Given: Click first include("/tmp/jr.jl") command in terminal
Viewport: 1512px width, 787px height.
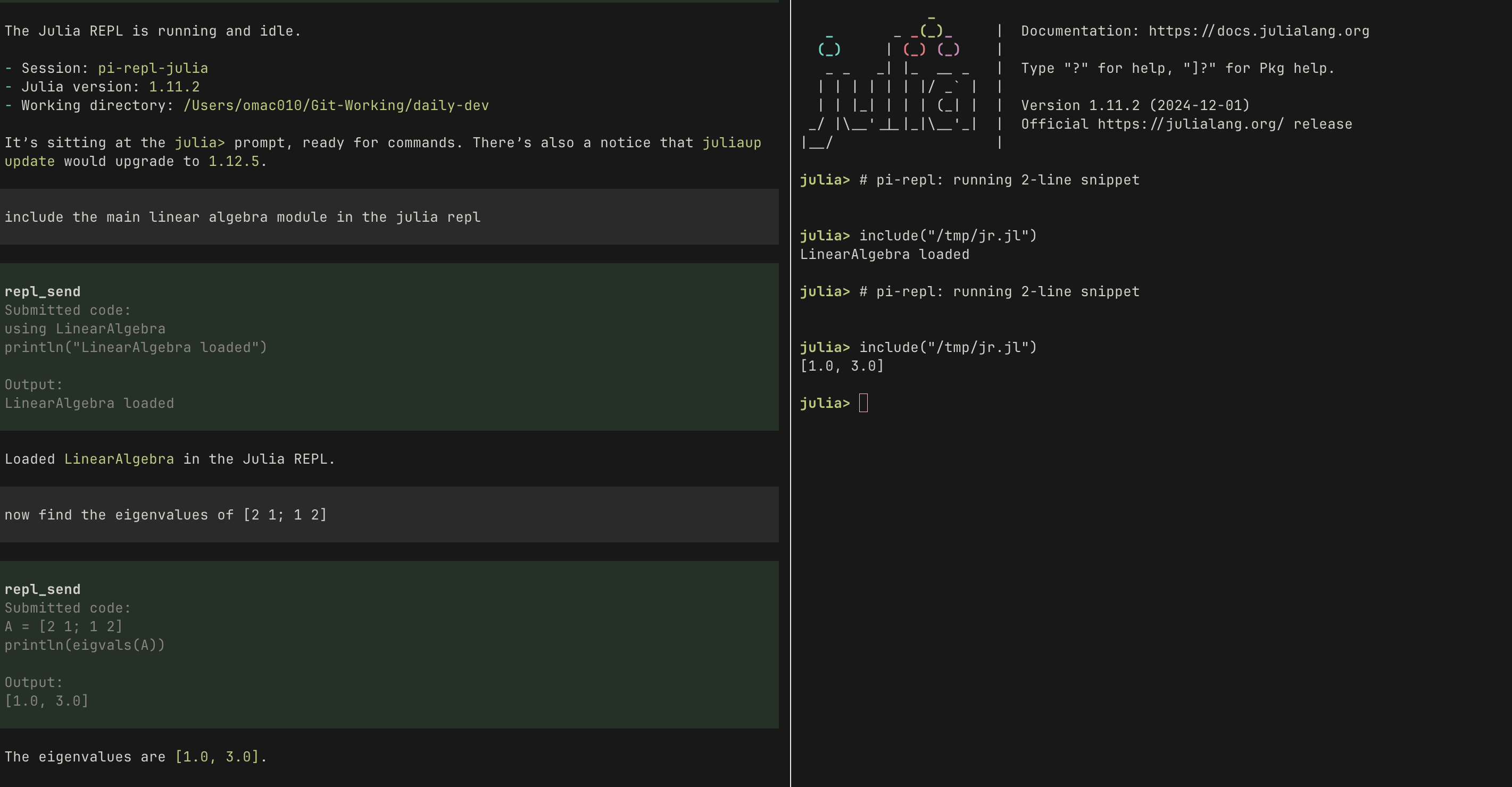Looking at the screenshot, I should [948, 236].
